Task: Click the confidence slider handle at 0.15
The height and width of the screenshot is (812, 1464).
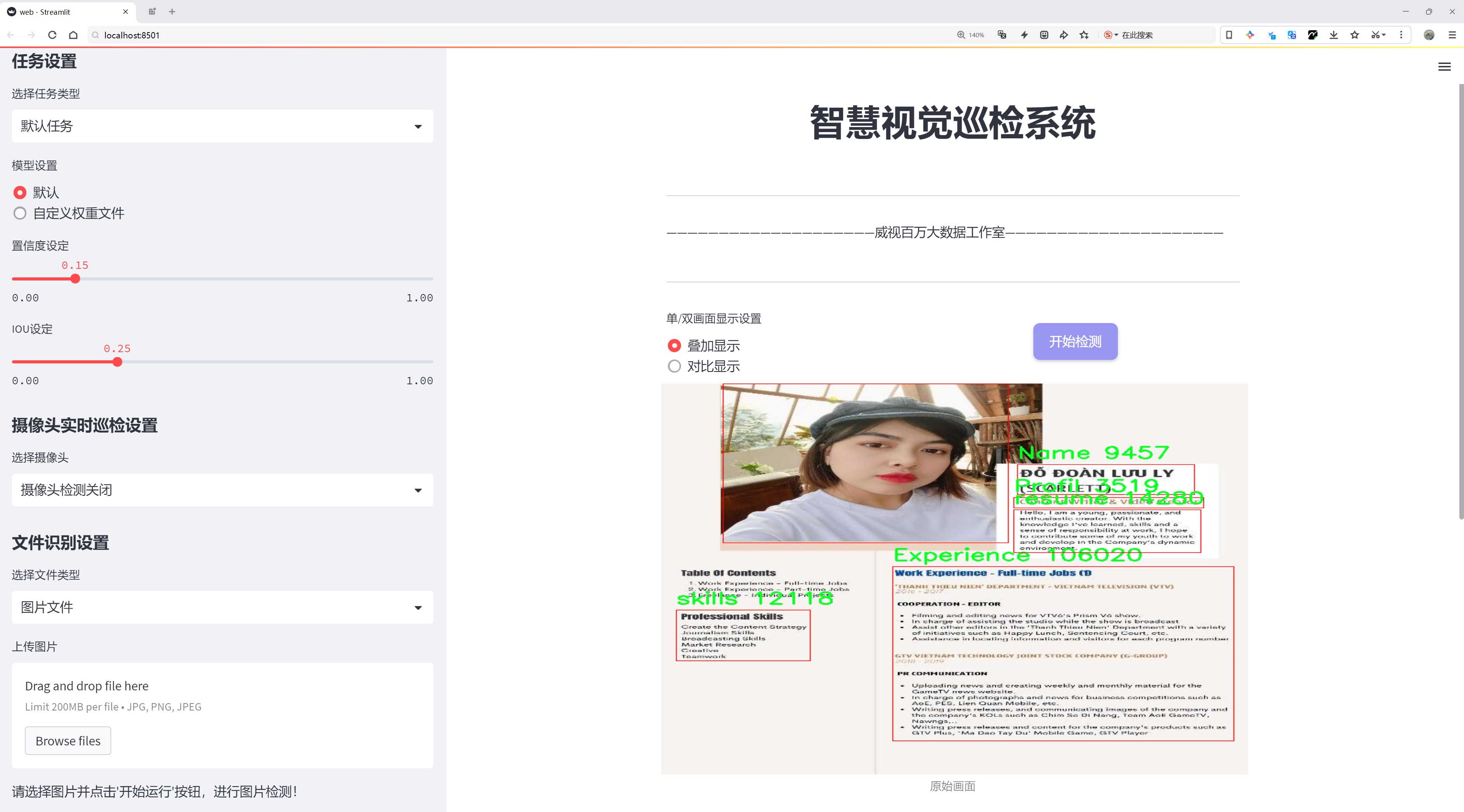Action: pos(75,279)
